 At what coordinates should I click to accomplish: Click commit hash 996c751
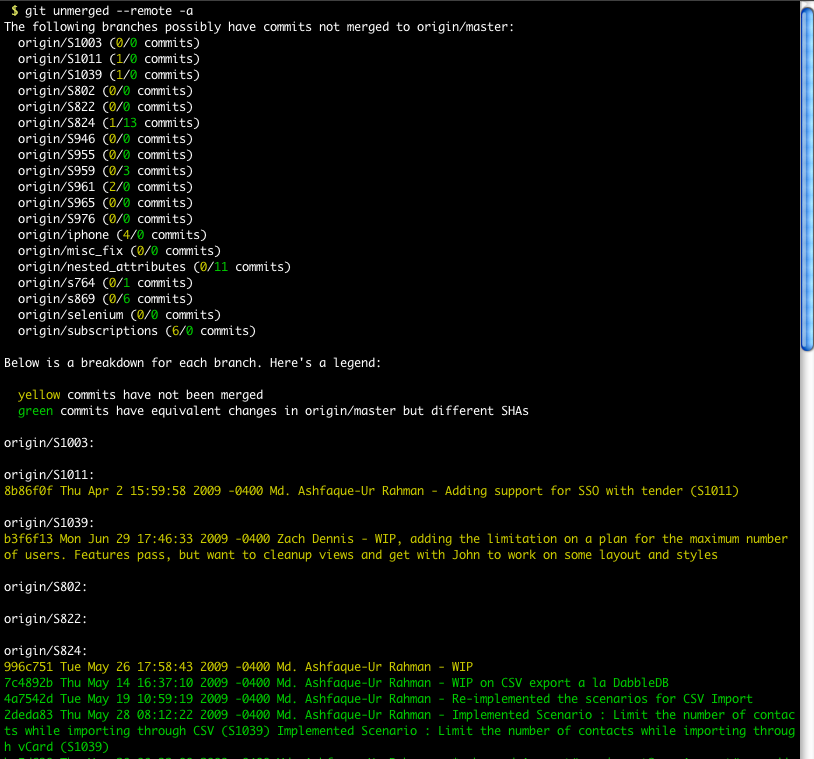point(28,667)
